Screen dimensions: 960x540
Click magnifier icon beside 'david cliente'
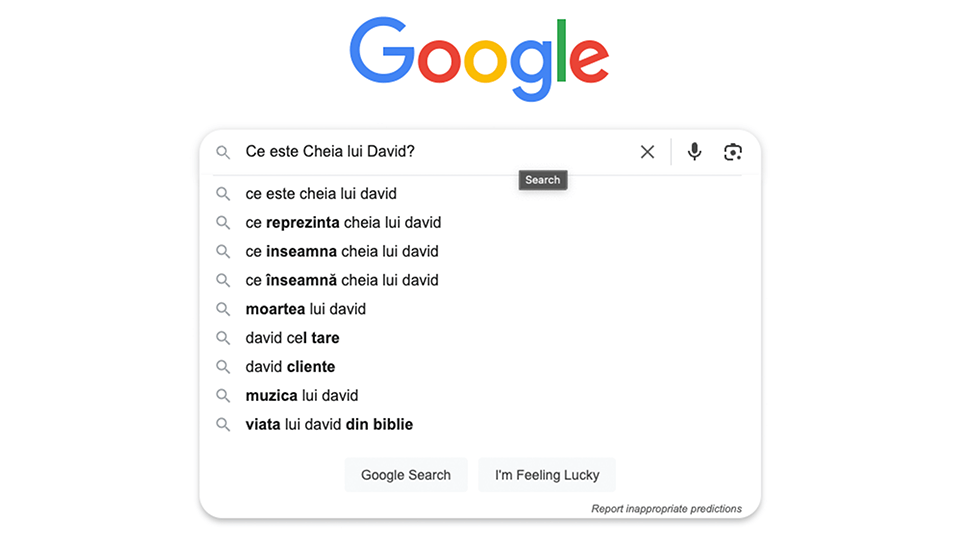(x=223, y=367)
